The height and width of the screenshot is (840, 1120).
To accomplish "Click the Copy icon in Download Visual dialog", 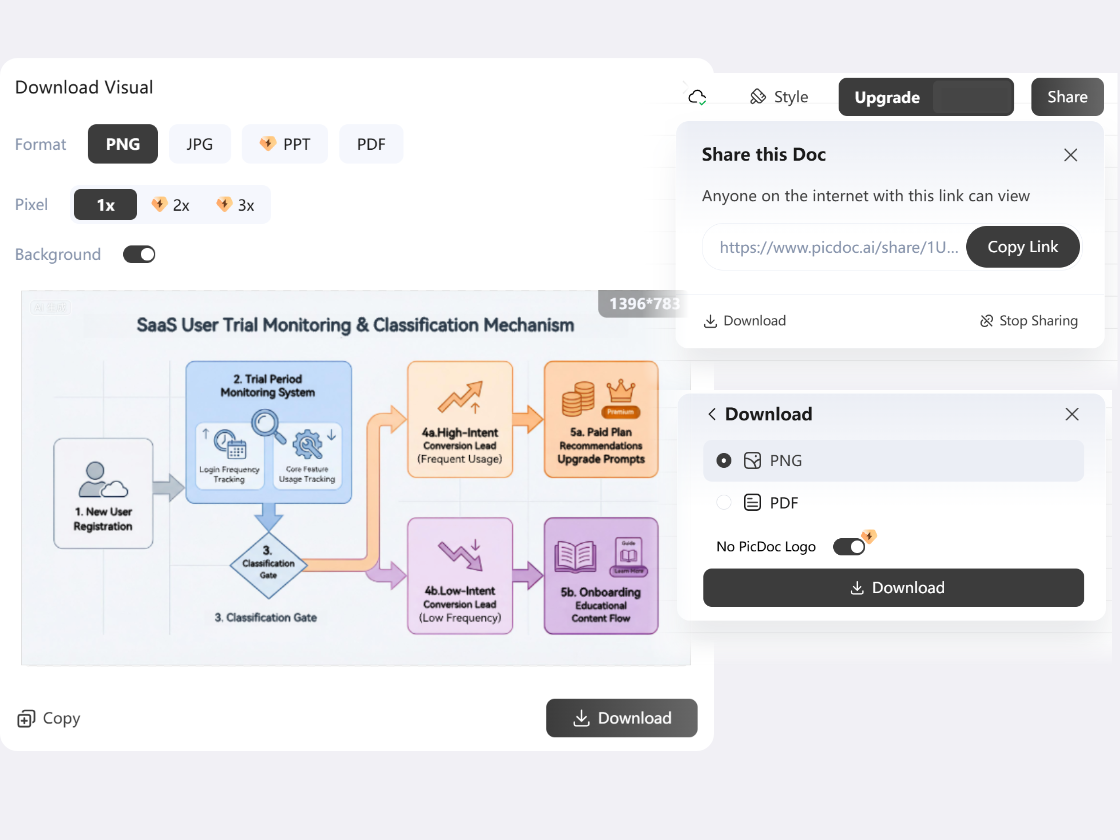I will (x=25, y=718).
